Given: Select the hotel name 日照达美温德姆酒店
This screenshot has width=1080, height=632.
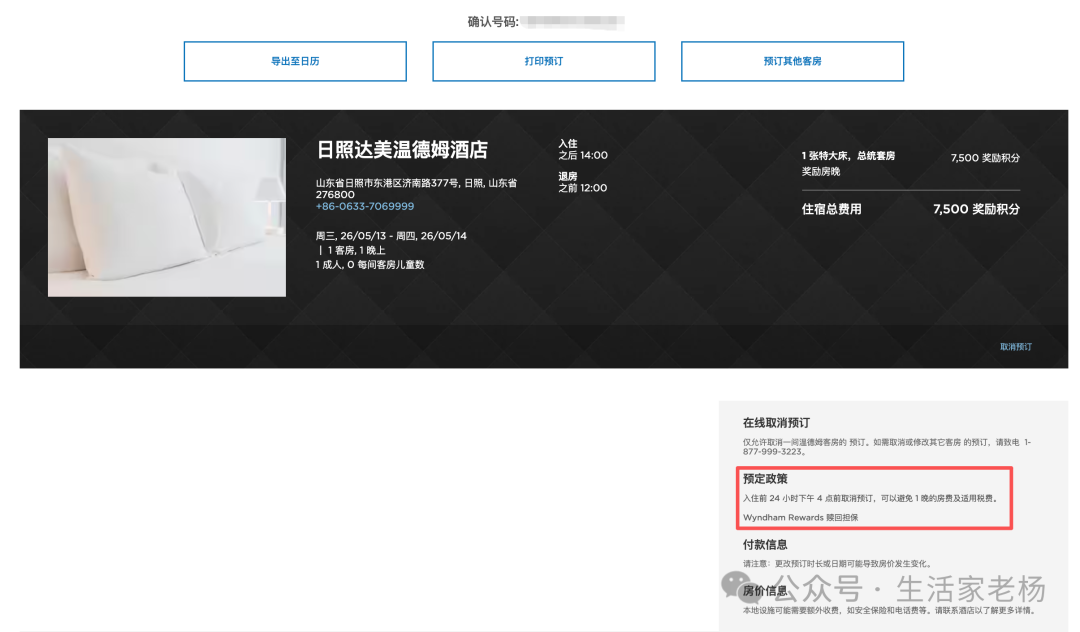Looking at the screenshot, I should coord(402,150).
